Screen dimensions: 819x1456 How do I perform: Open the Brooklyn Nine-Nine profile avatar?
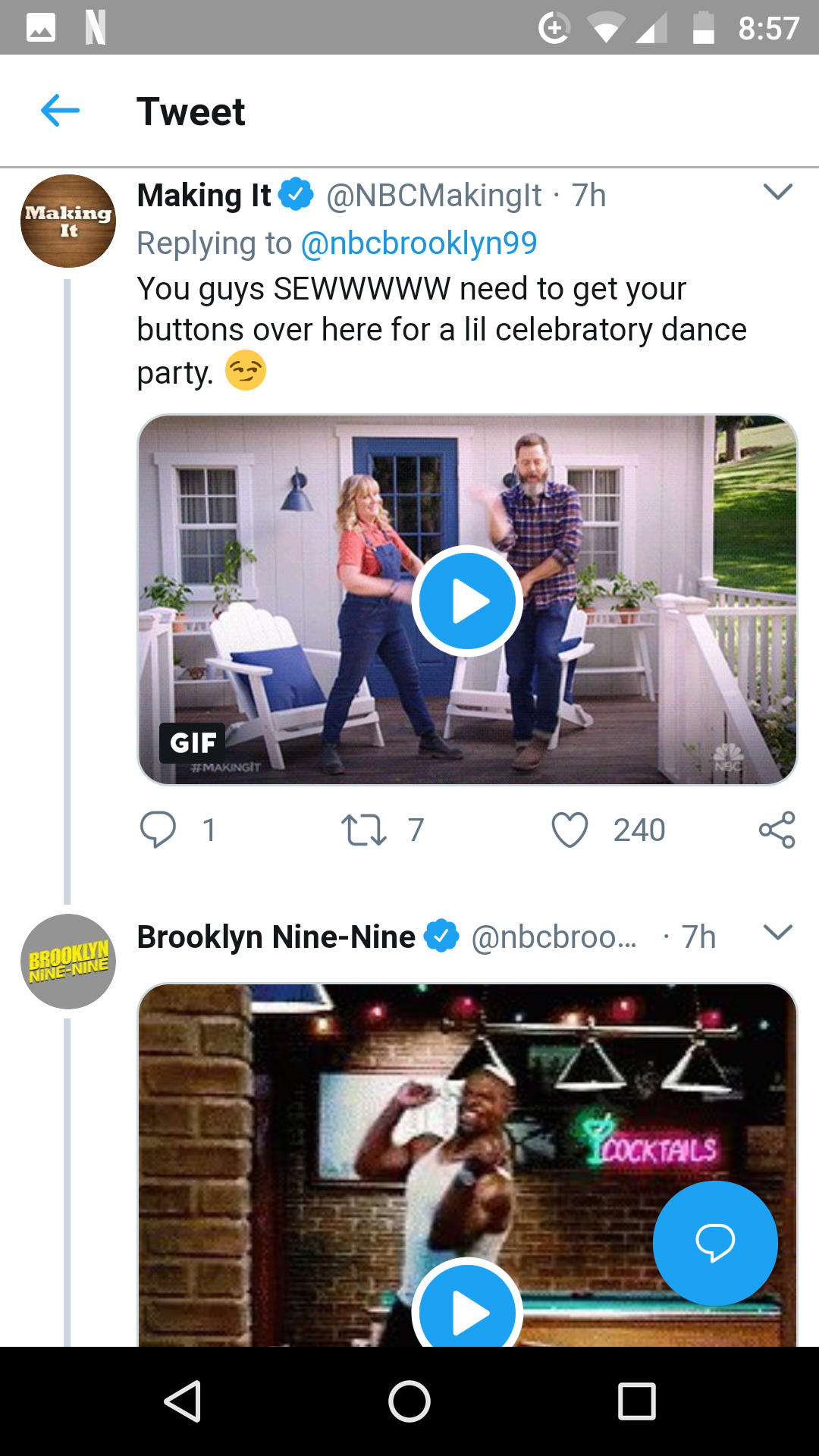(x=68, y=962)
